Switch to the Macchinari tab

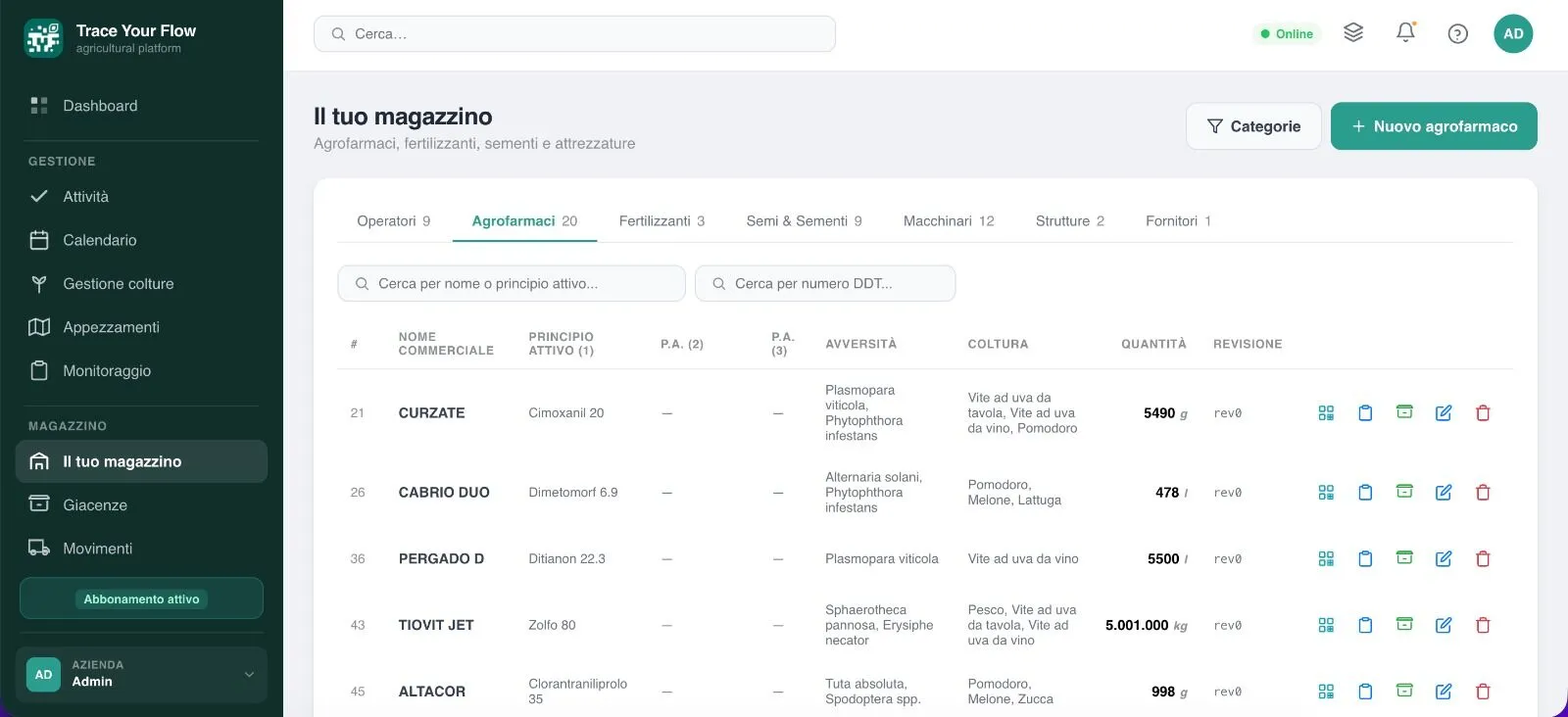[949, 221]
